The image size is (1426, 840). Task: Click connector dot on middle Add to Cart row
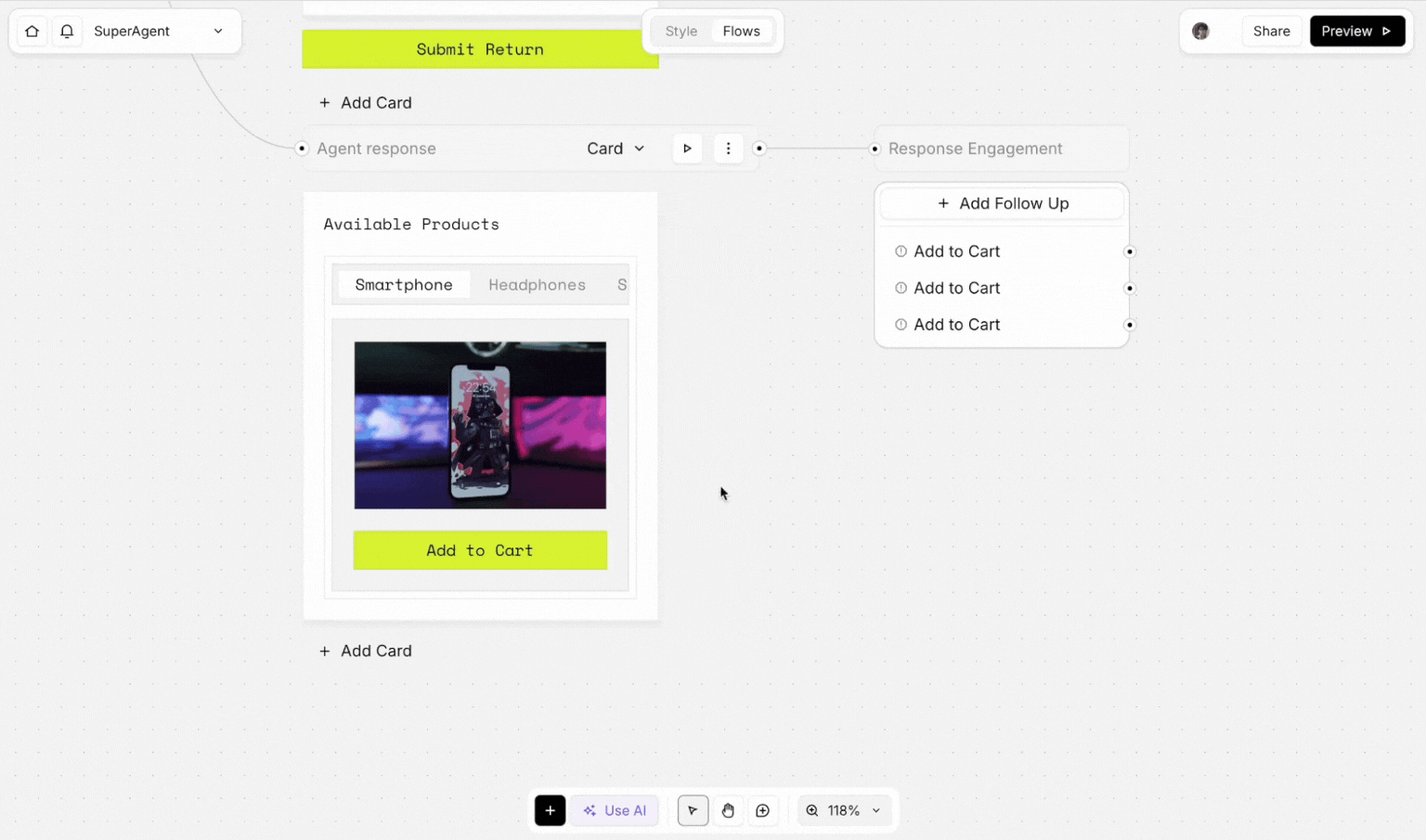(x=1130, y=288)
